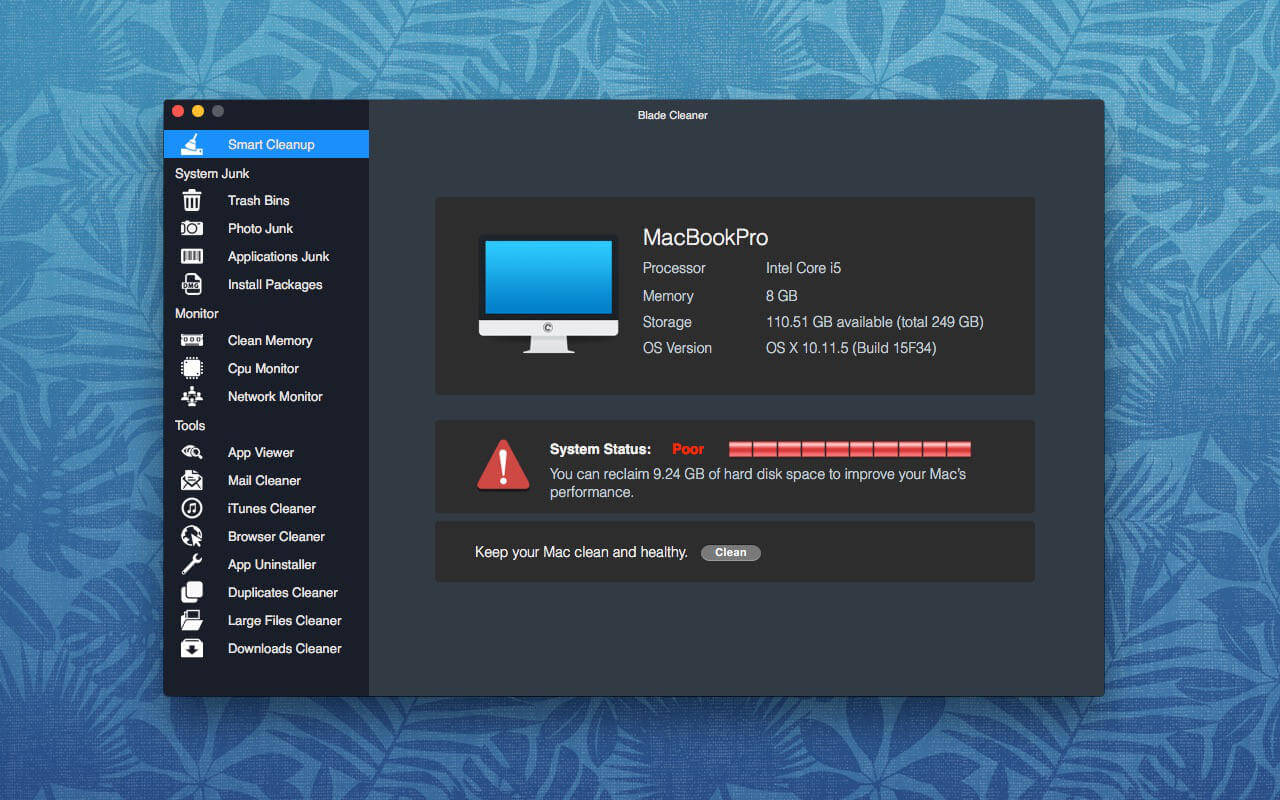
Task: Click the Network Monitor icon
Action: pyautogui.click(x=192, y=396)
